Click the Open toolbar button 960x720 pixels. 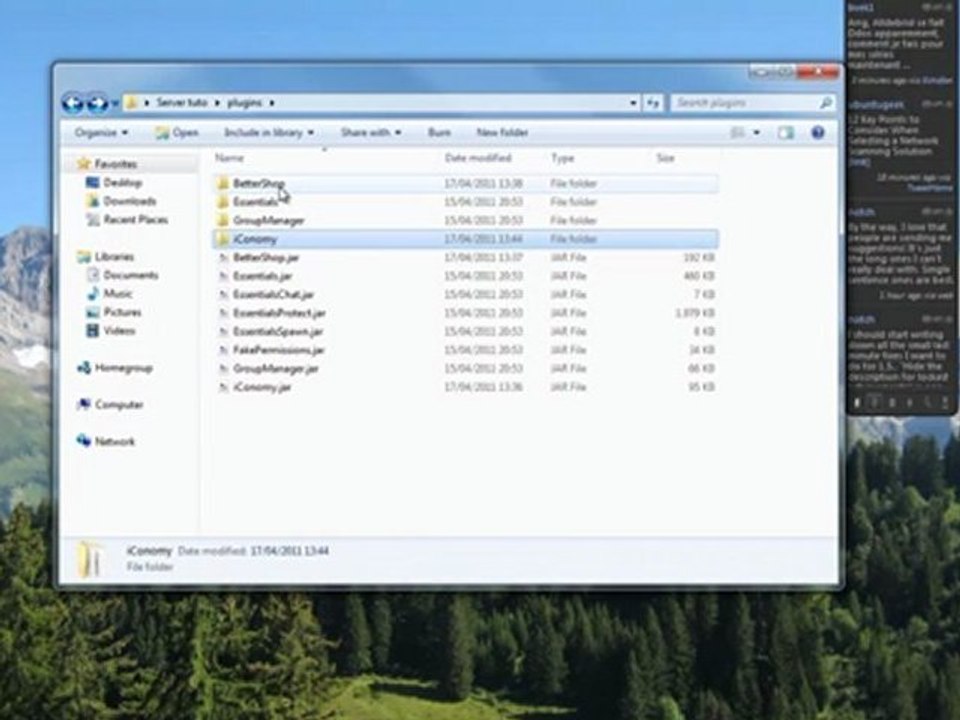coord(177,132)
